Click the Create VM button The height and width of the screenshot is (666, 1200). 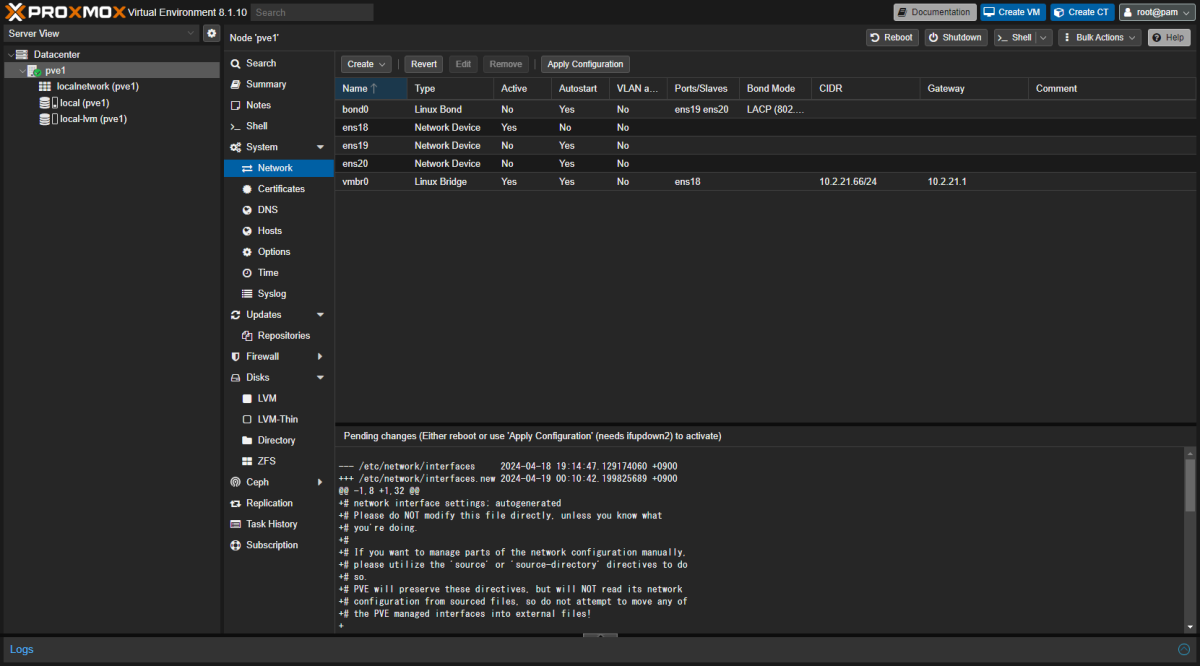pos(1012,12)
